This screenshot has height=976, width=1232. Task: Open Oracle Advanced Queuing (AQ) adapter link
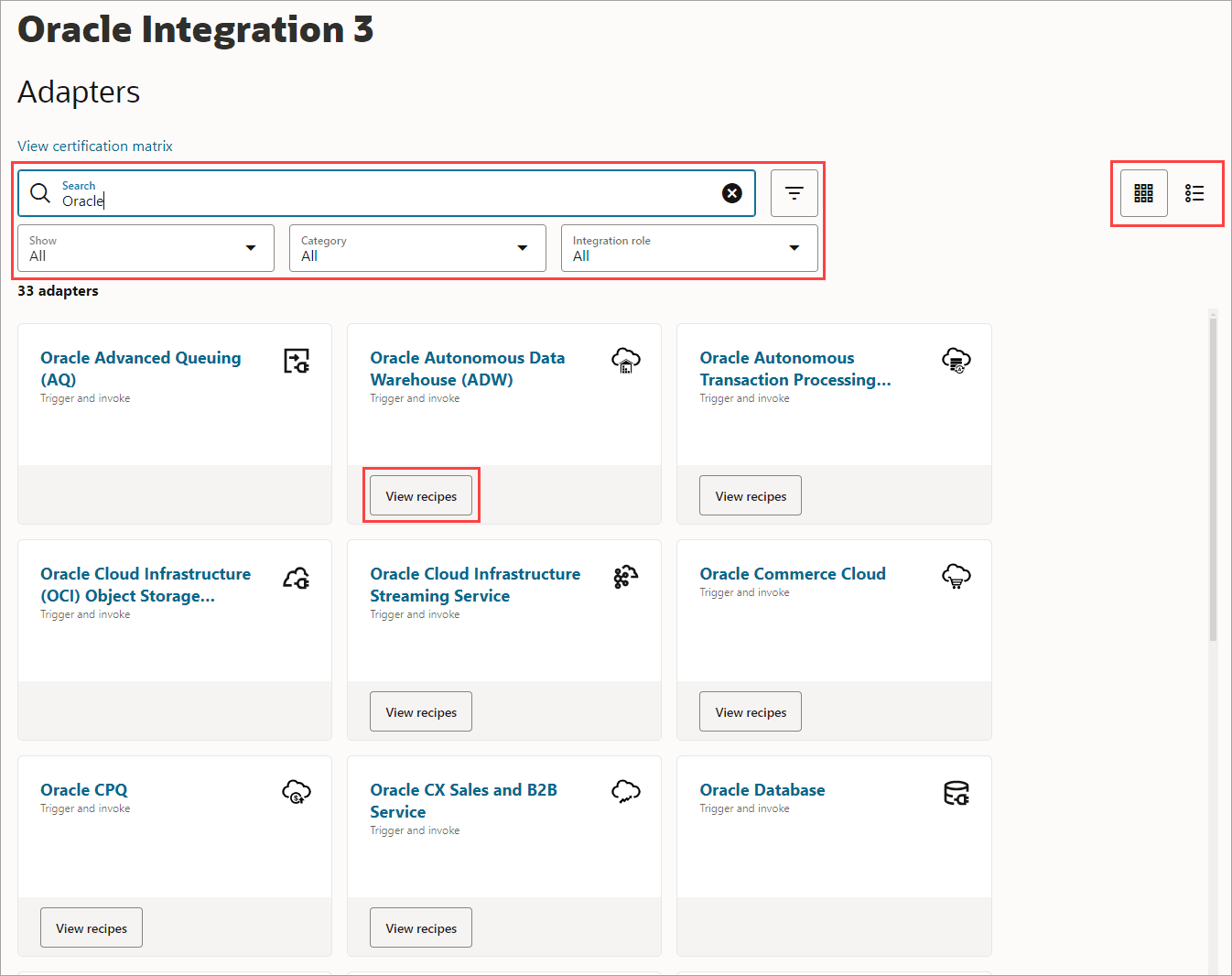coord(141,369)
